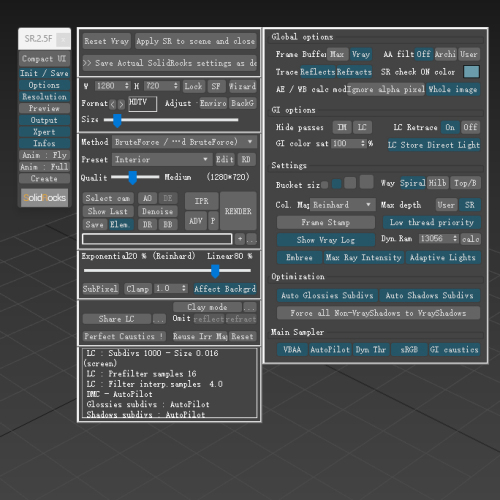Screen dimensions: 500x500
Task: Click the Anim : Fly button
Action: tap(44, 155)
